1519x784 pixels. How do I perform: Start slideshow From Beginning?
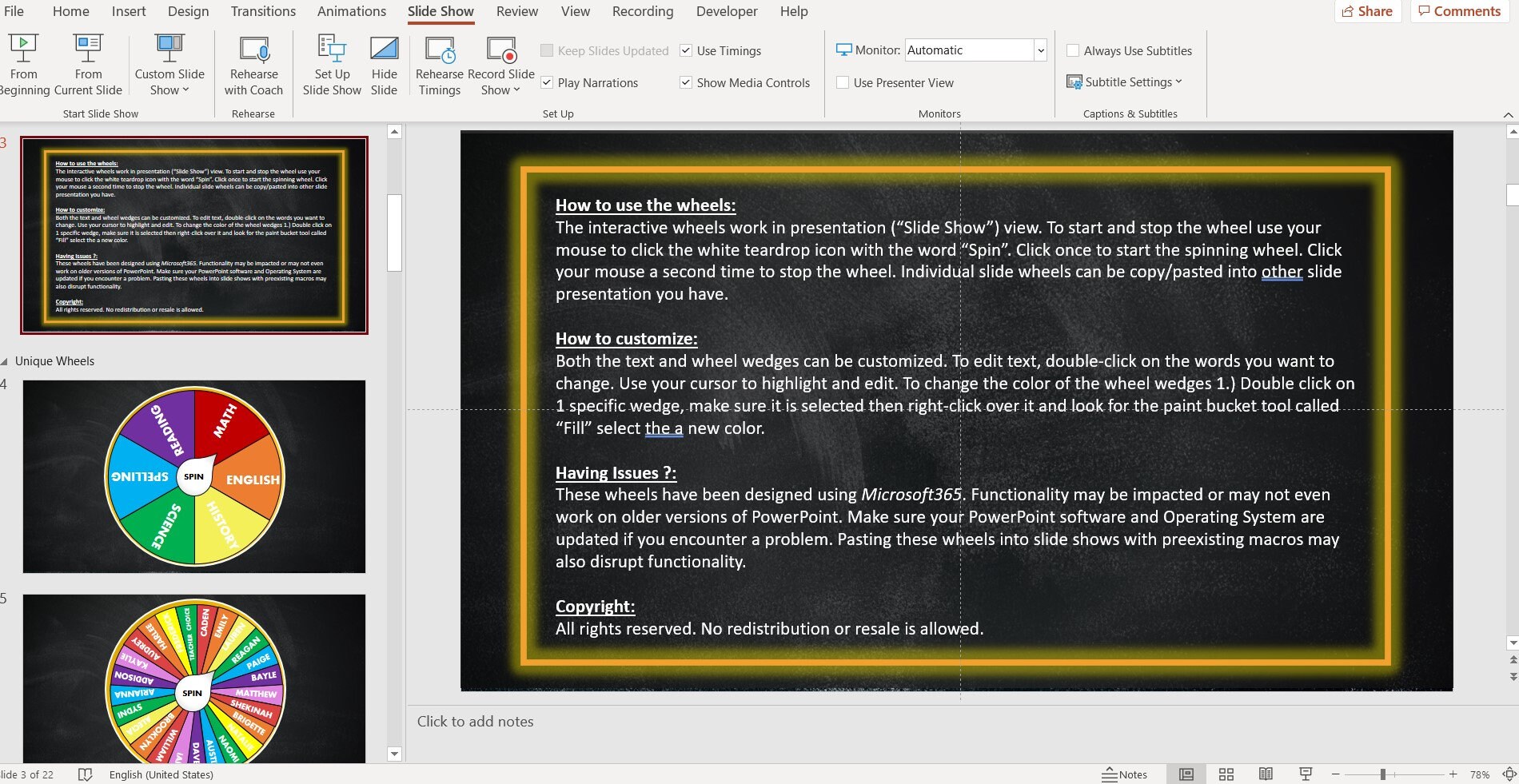click(24, 64)
